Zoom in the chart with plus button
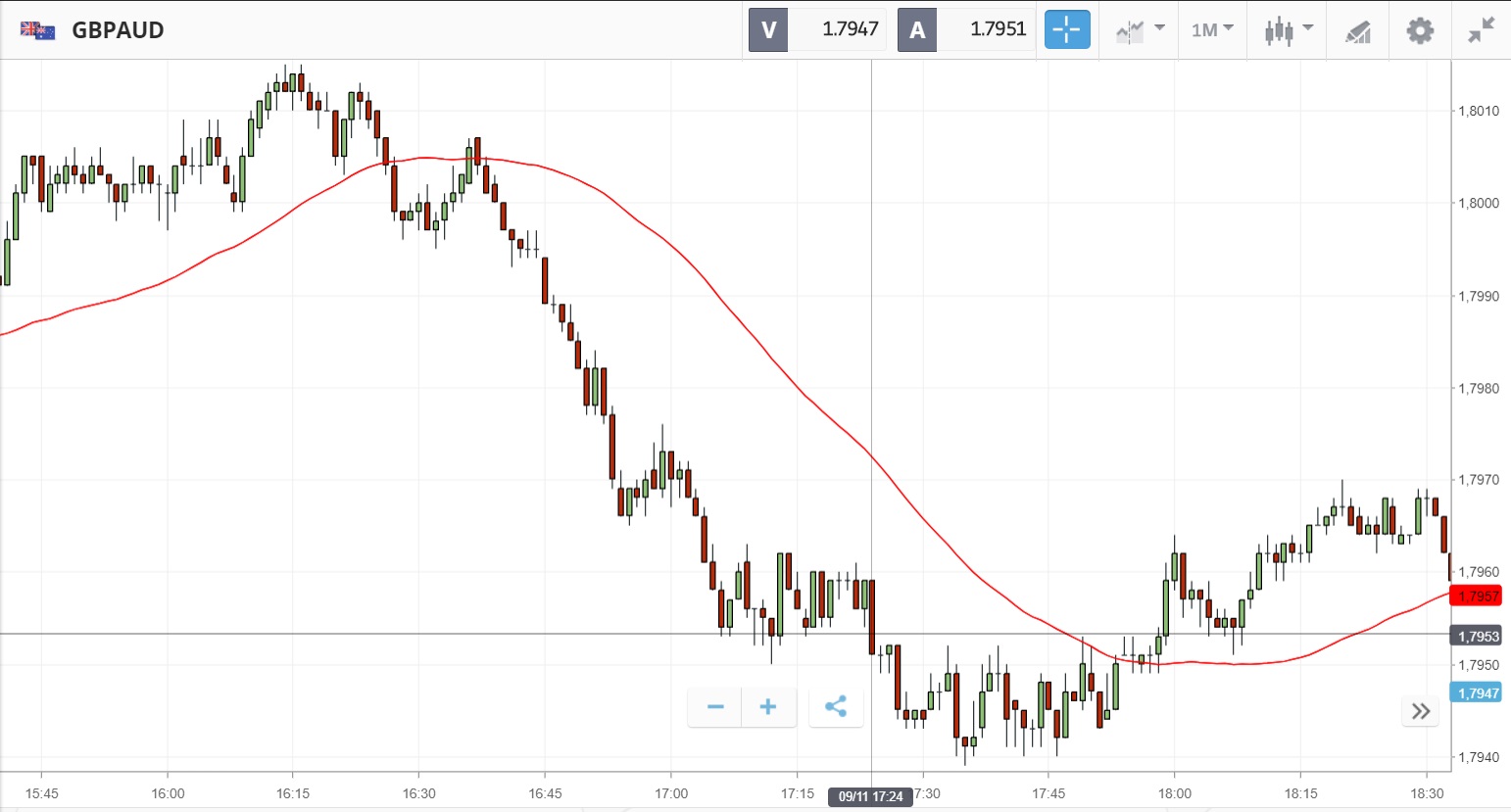Image resolution: width=1511 pixels, height=812 pixels. click(768, 707)
